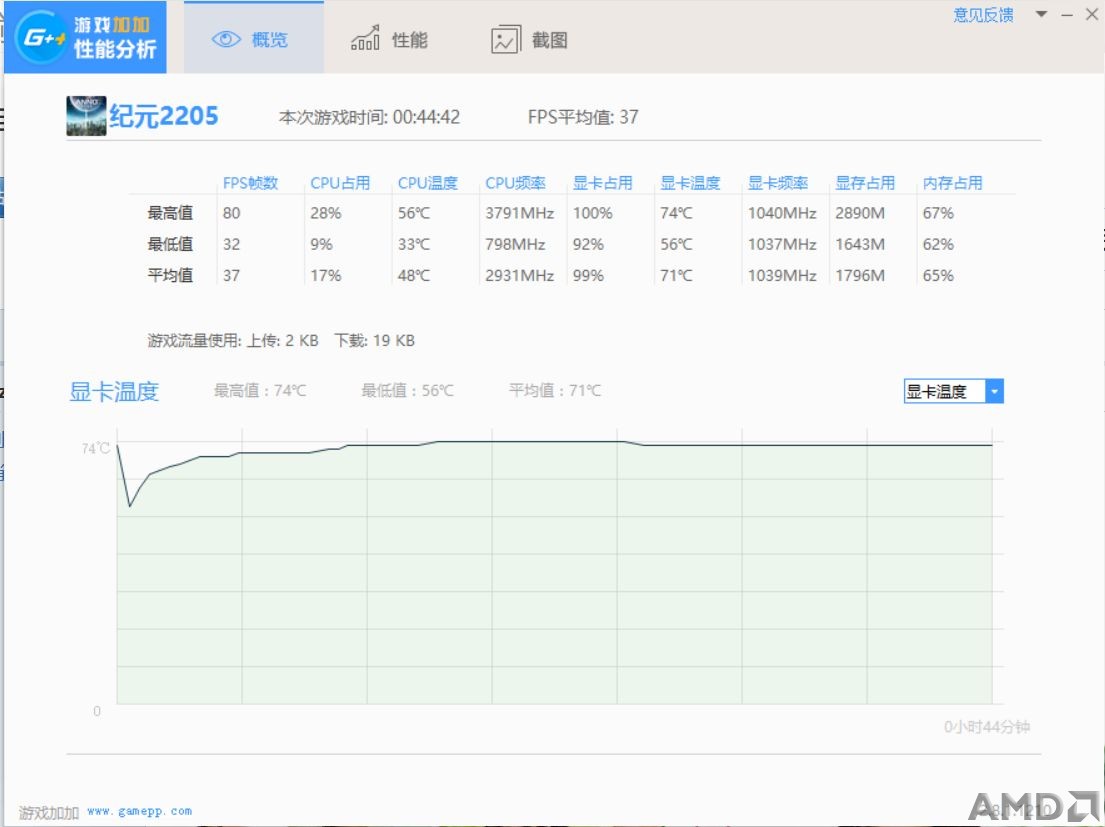Open the 概览 overview tab

coord(254,39)
